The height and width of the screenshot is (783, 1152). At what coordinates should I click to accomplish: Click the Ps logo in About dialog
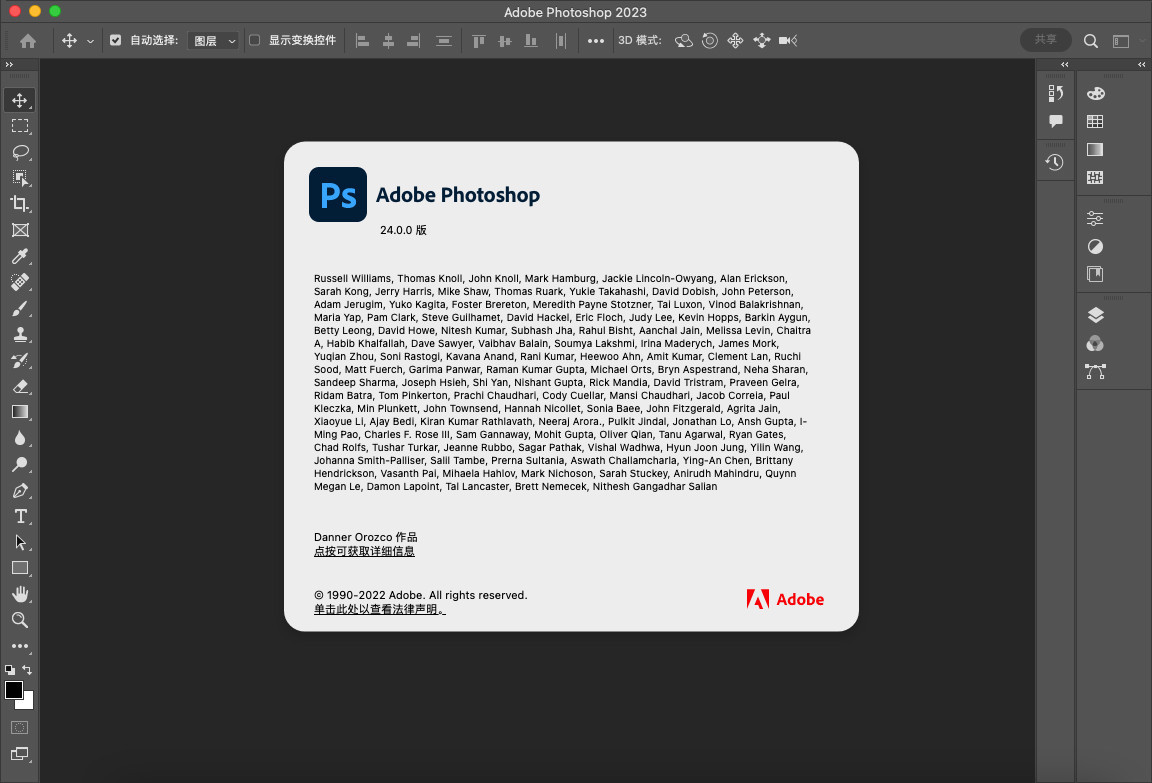(338, 195)
